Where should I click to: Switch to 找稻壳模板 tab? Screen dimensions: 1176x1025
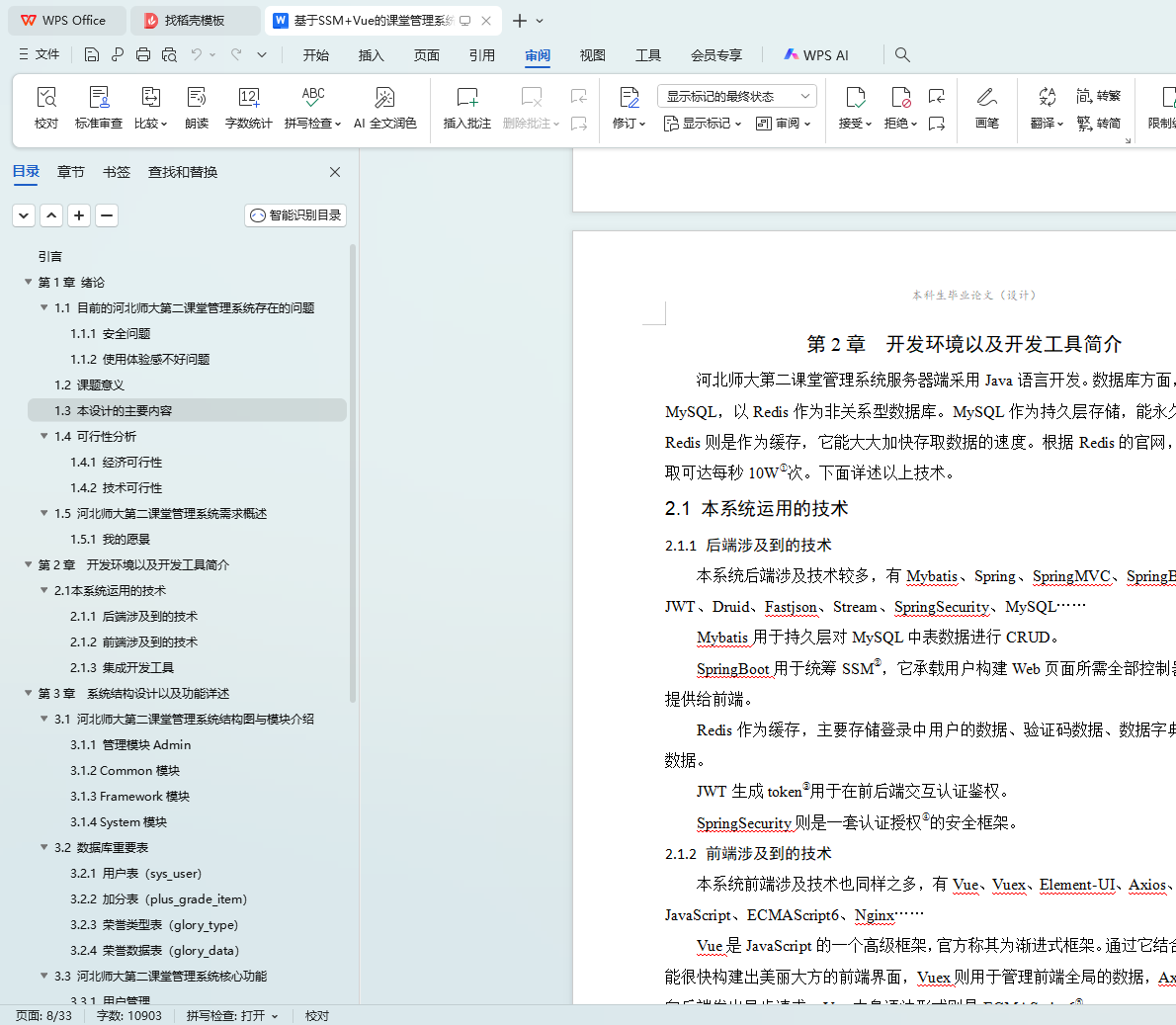pos(195,20)
